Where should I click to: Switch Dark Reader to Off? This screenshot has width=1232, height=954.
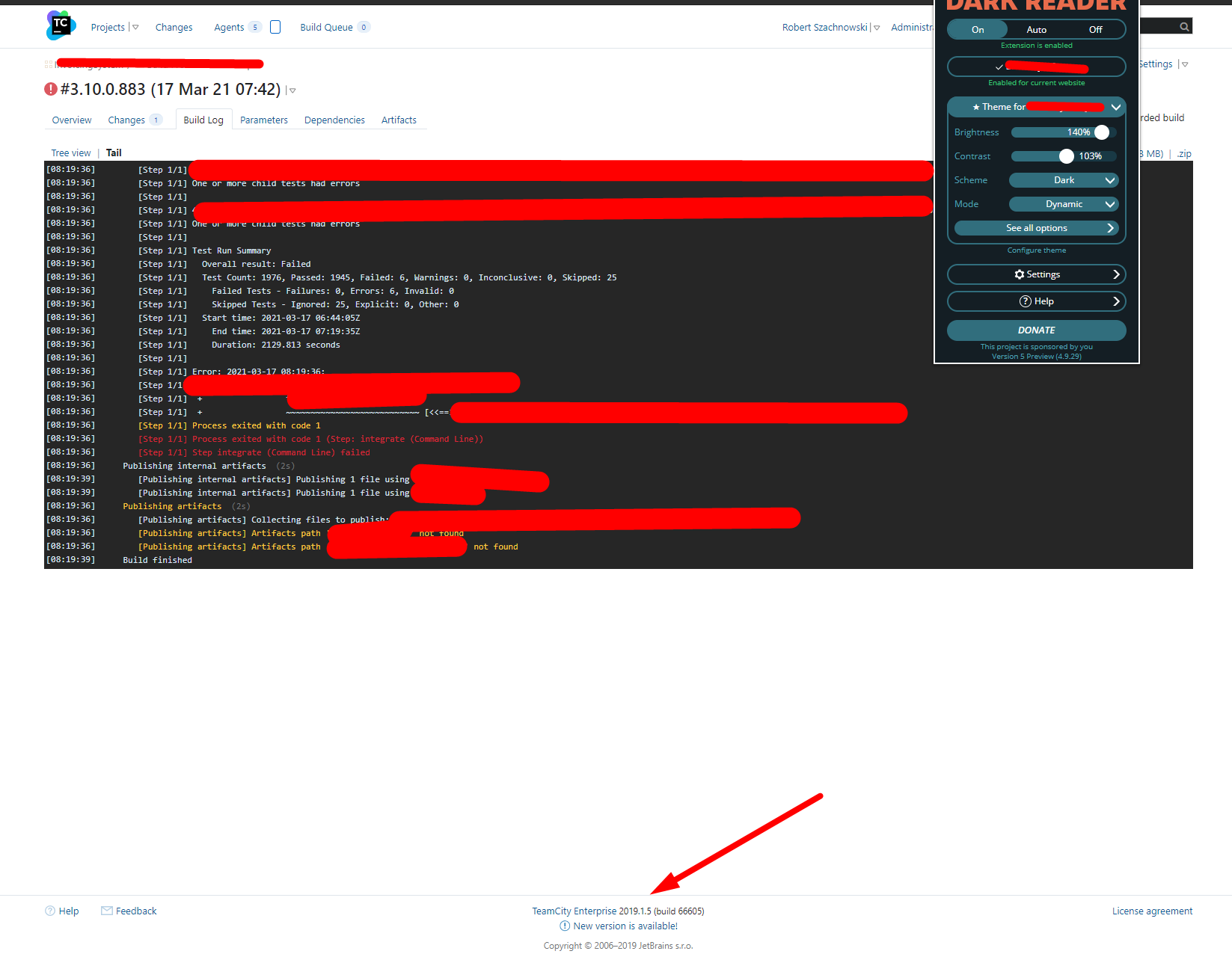click(x=1095, y=29)
